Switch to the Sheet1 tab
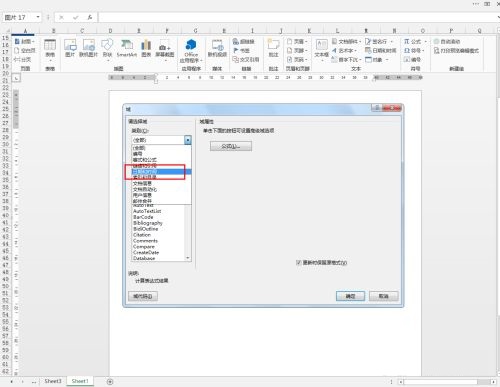The image size is (500, 387). 80,381
